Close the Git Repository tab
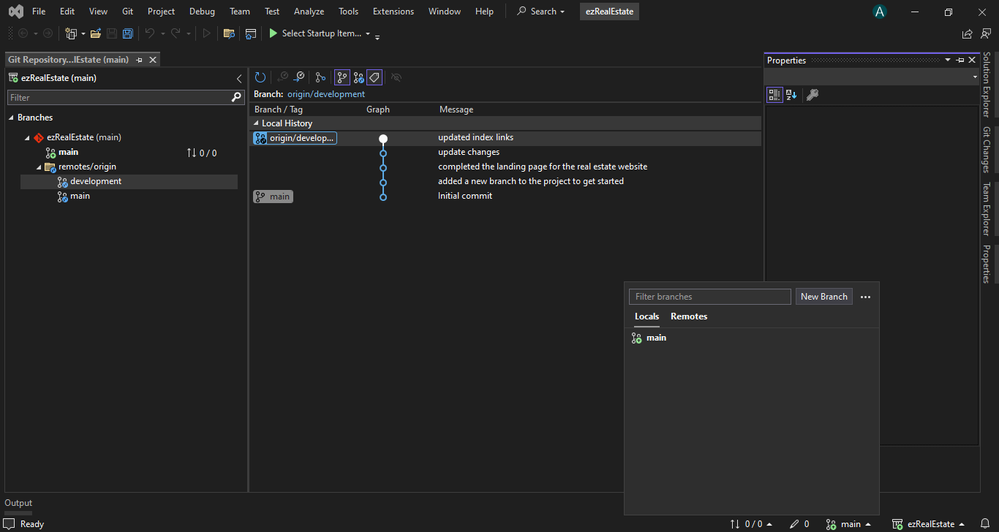Screen dimensions: 999x532 (x=152, y=60)
